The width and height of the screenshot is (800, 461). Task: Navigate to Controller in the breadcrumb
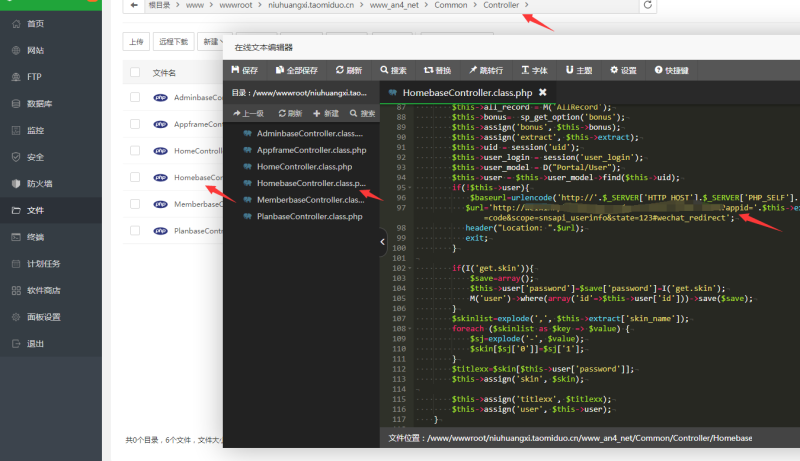click(x=501, y=5)
